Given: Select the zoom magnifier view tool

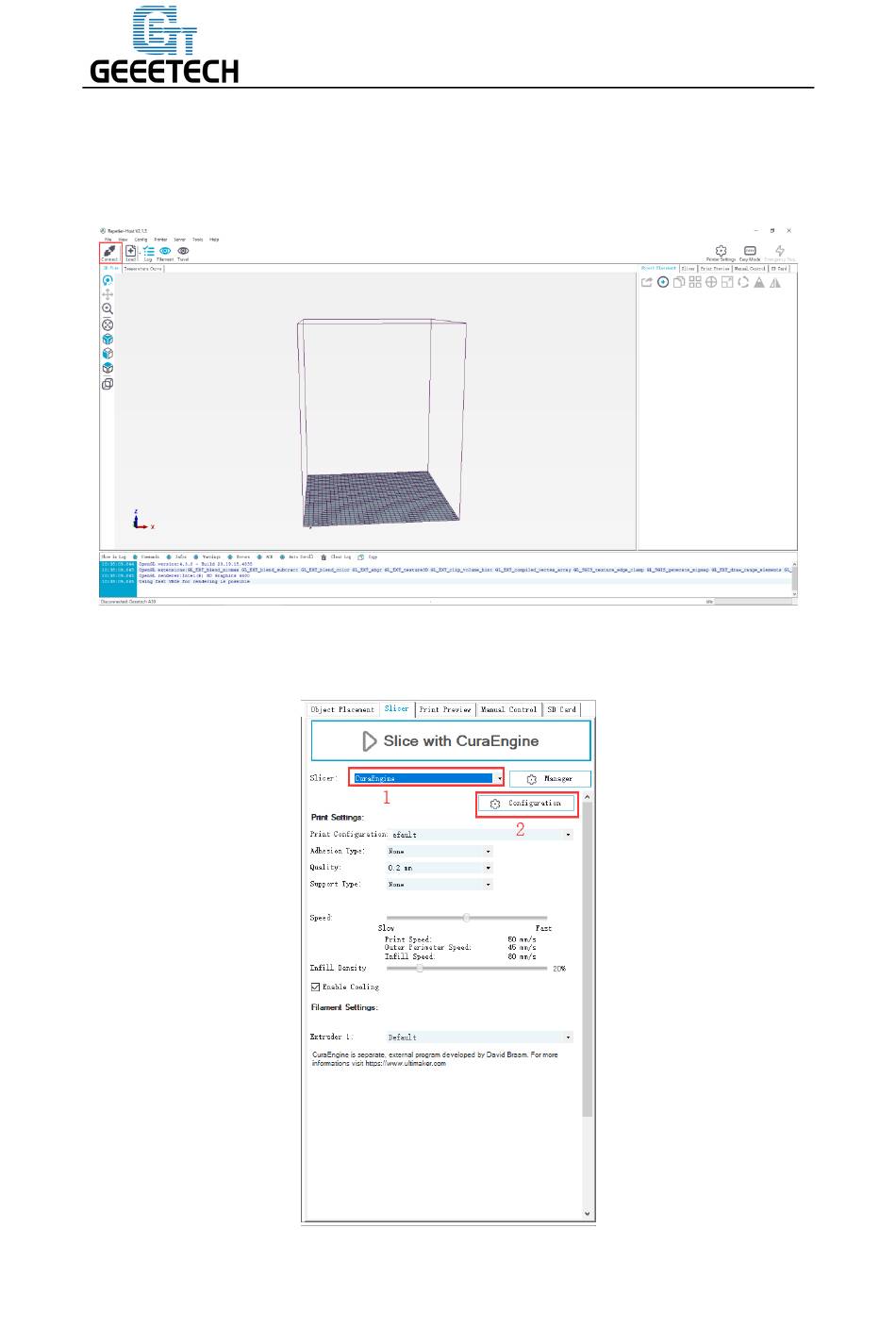Looking at the screenshot, I should click(x=108, y=309).
